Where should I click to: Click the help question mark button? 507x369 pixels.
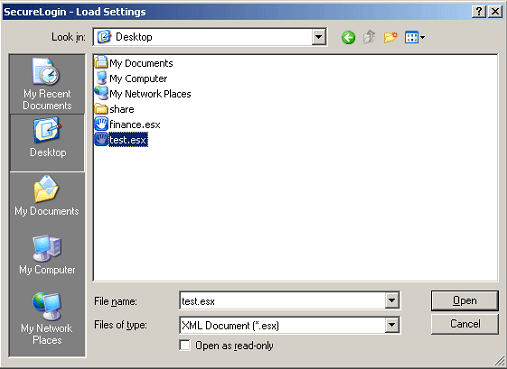pos(479,12)
